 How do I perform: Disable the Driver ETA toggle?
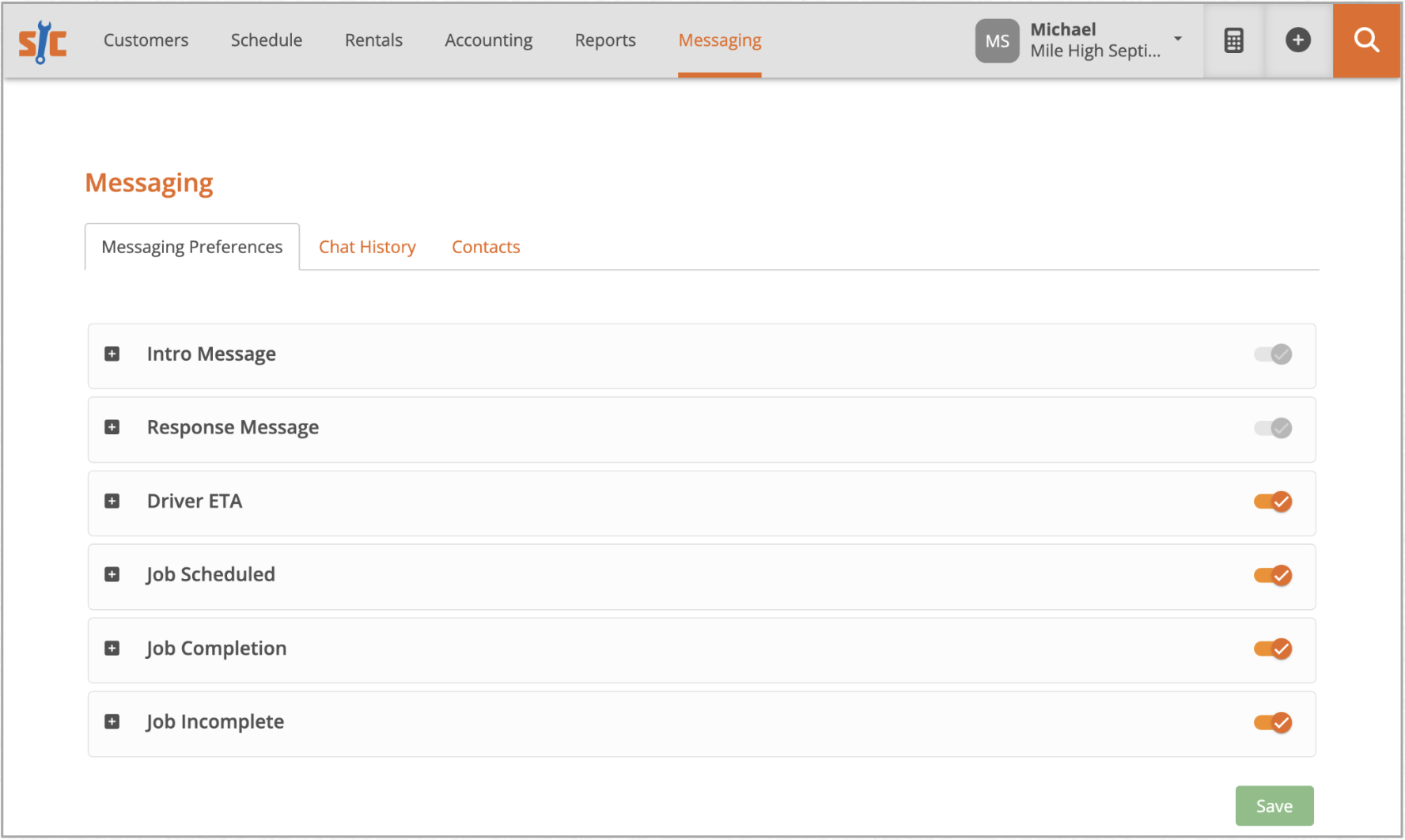(1273, 501)
